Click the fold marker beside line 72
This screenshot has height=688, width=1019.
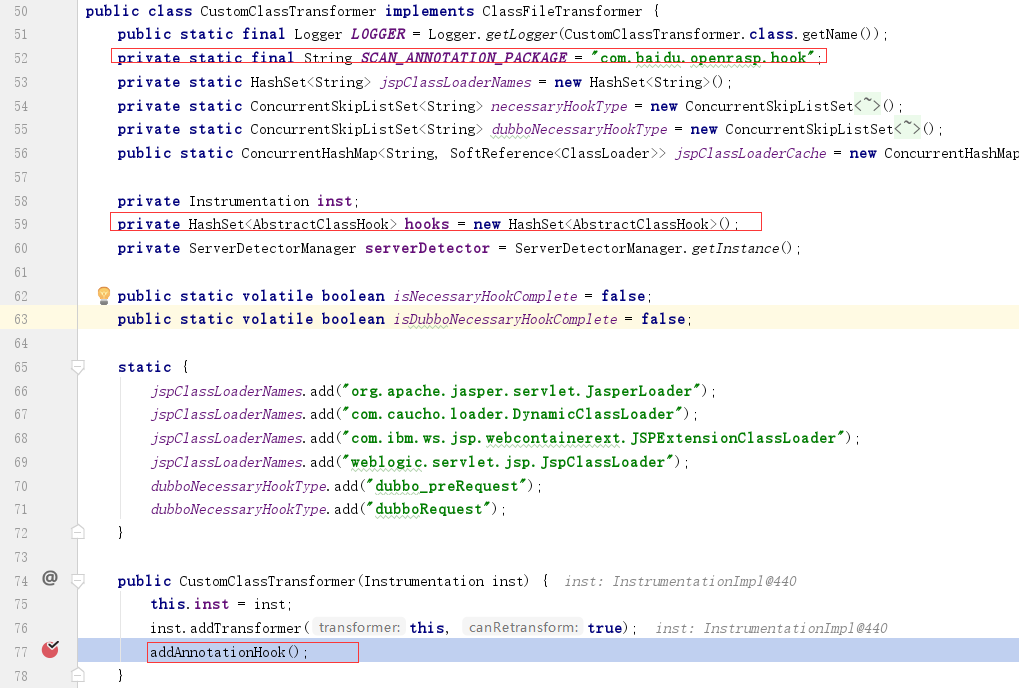tap(78, 533)
